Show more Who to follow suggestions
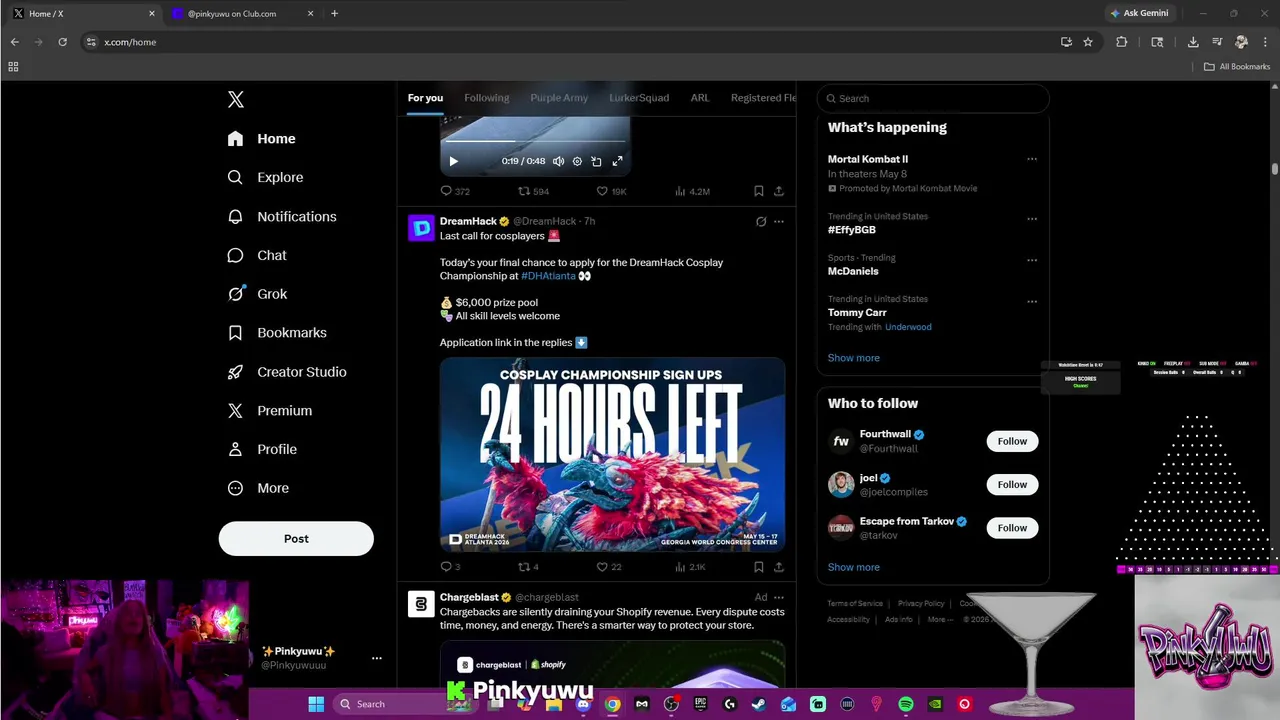Image resolution: width=1280 pixels, height=720 pixels. click(x=854, y=567)
